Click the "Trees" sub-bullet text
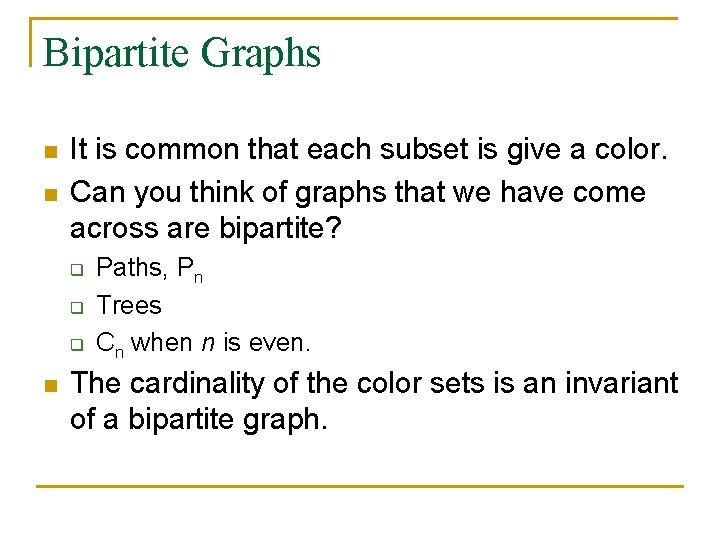Viewport: 720px width, 540px height. (128, 305)
